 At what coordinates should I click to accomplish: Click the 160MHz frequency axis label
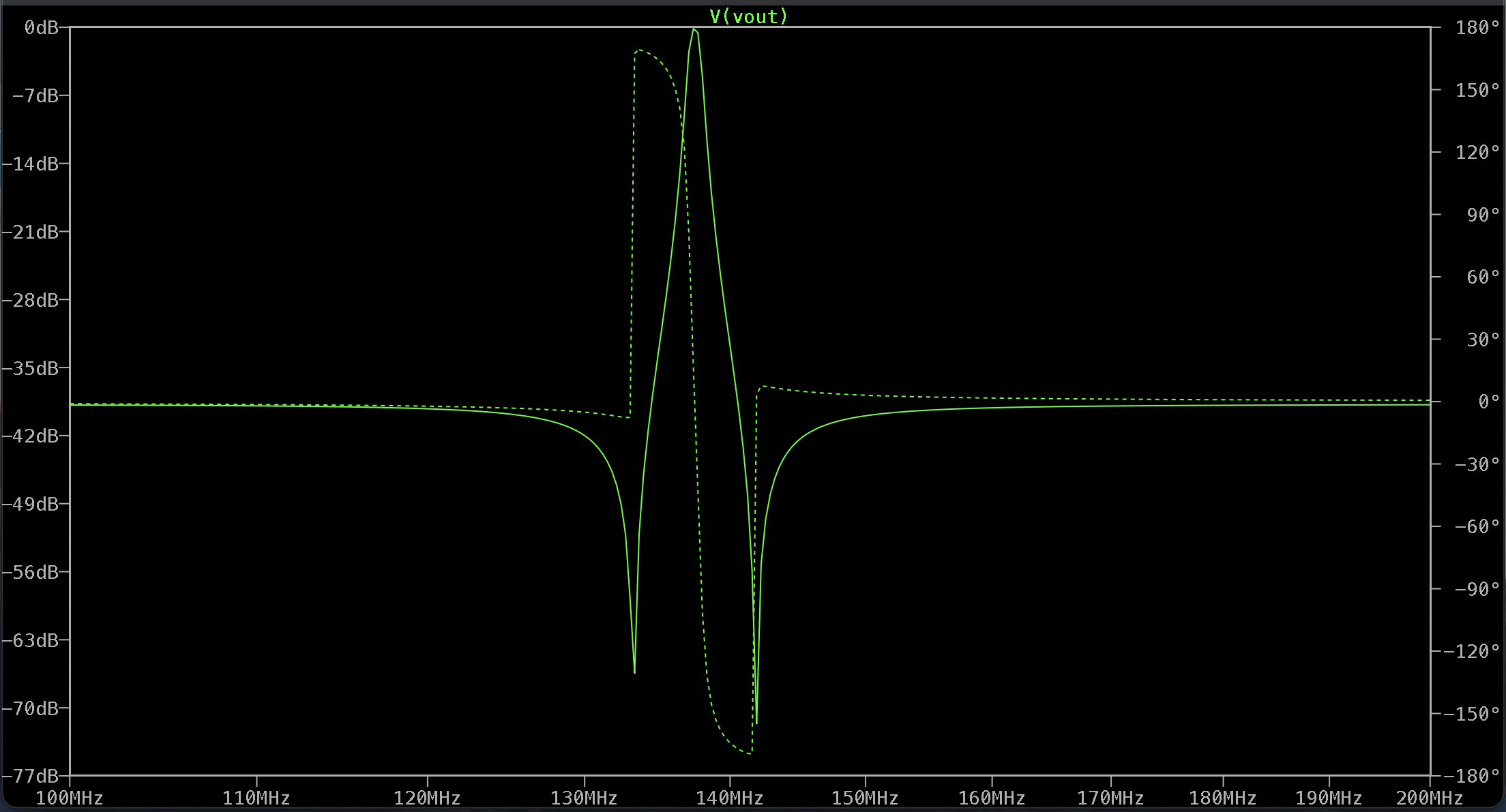pos(991,798)
